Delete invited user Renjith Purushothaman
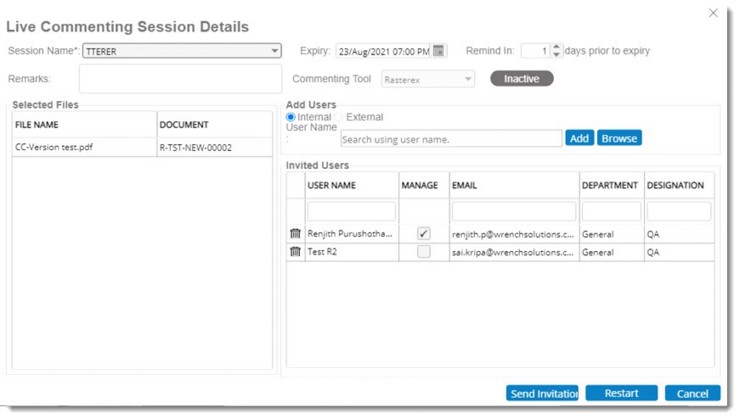 click(x=295, y=234)
